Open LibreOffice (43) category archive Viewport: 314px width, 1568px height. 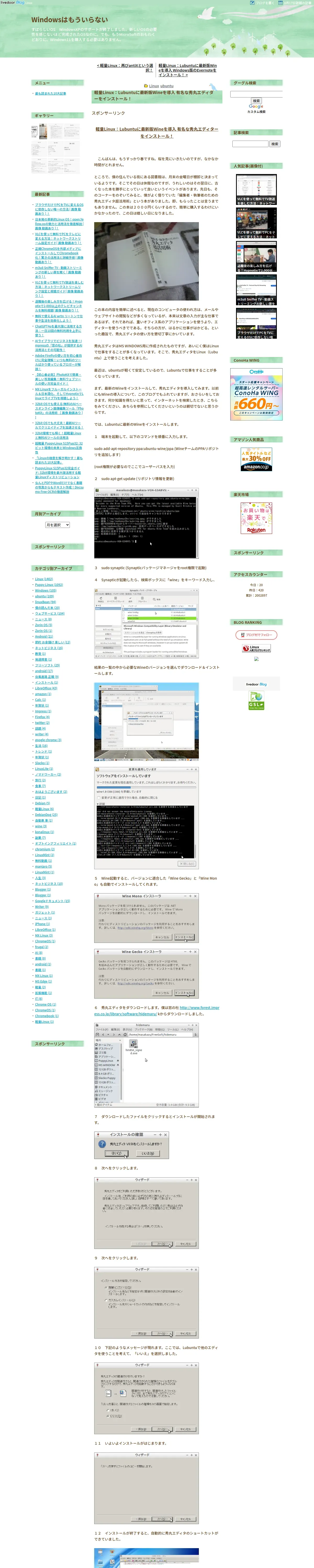point(46,688)
